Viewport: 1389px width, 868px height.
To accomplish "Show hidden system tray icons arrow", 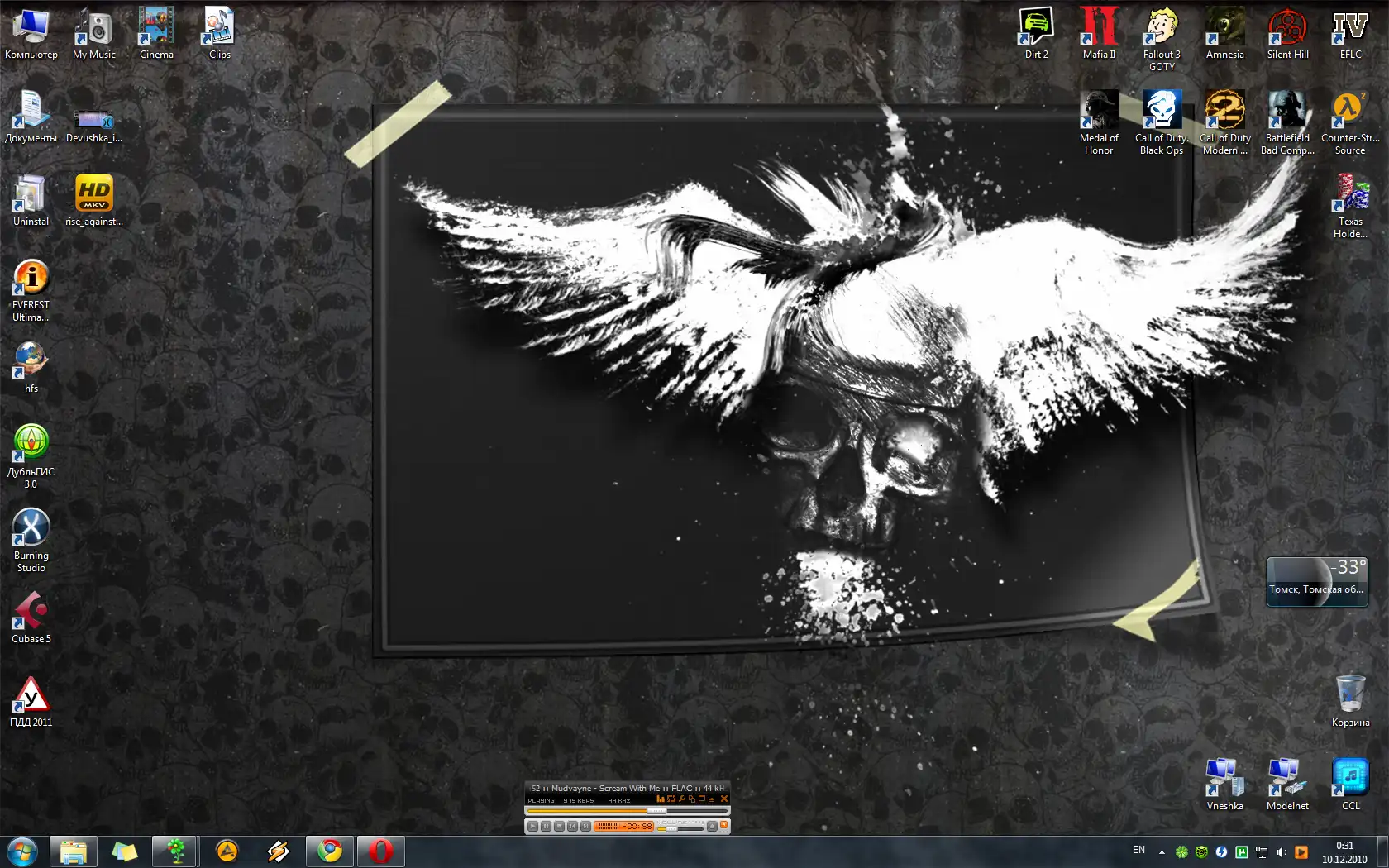I will pos(1162,851).
